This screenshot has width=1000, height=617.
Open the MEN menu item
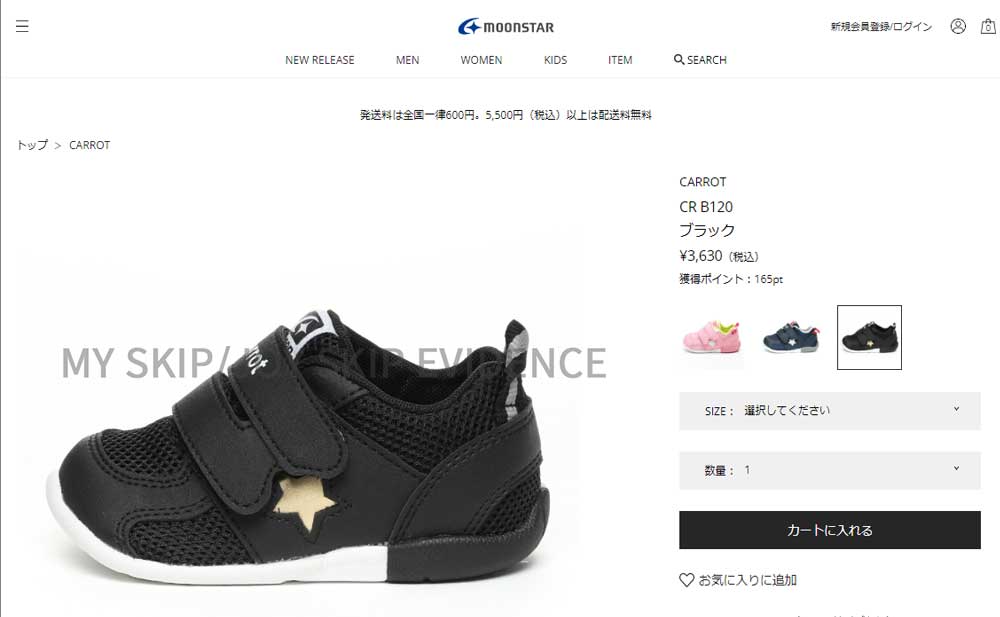point(408,60)
